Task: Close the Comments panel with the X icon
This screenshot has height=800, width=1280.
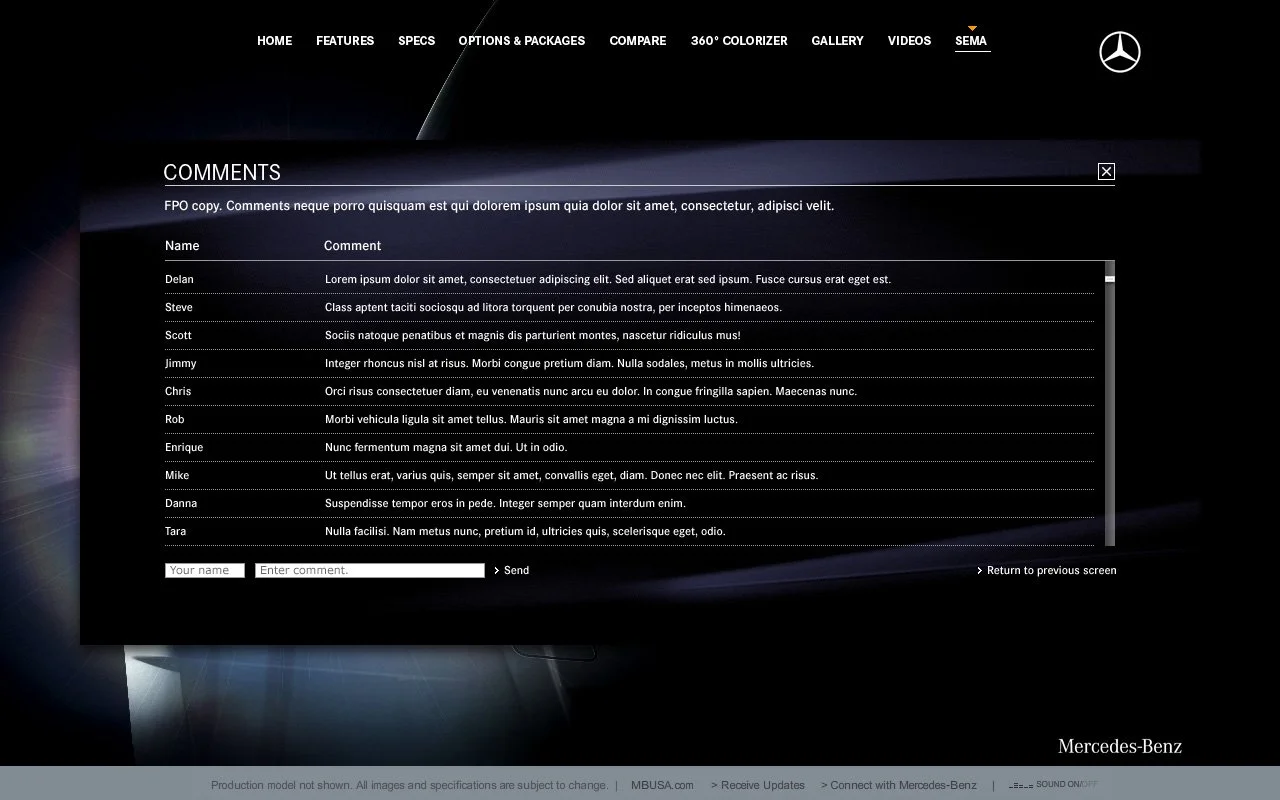Action: (x=1106, y=172)
